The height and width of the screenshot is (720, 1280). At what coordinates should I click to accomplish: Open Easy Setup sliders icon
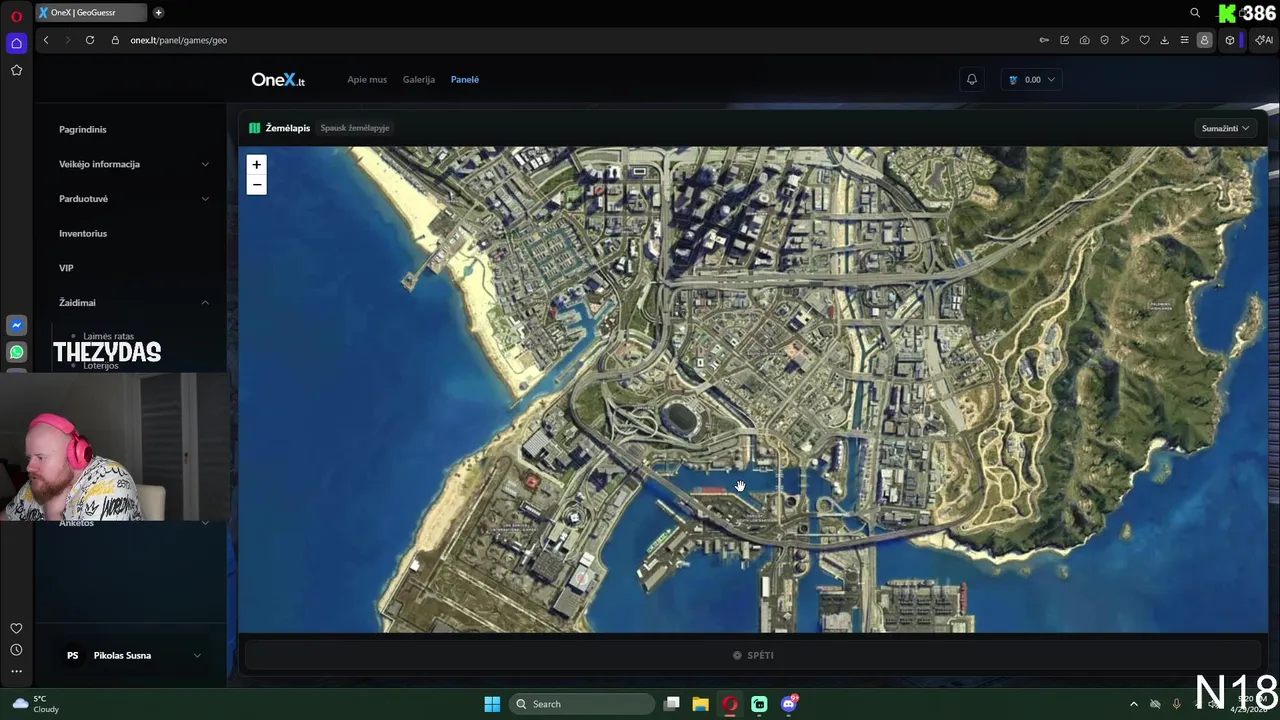[1184, 40]
